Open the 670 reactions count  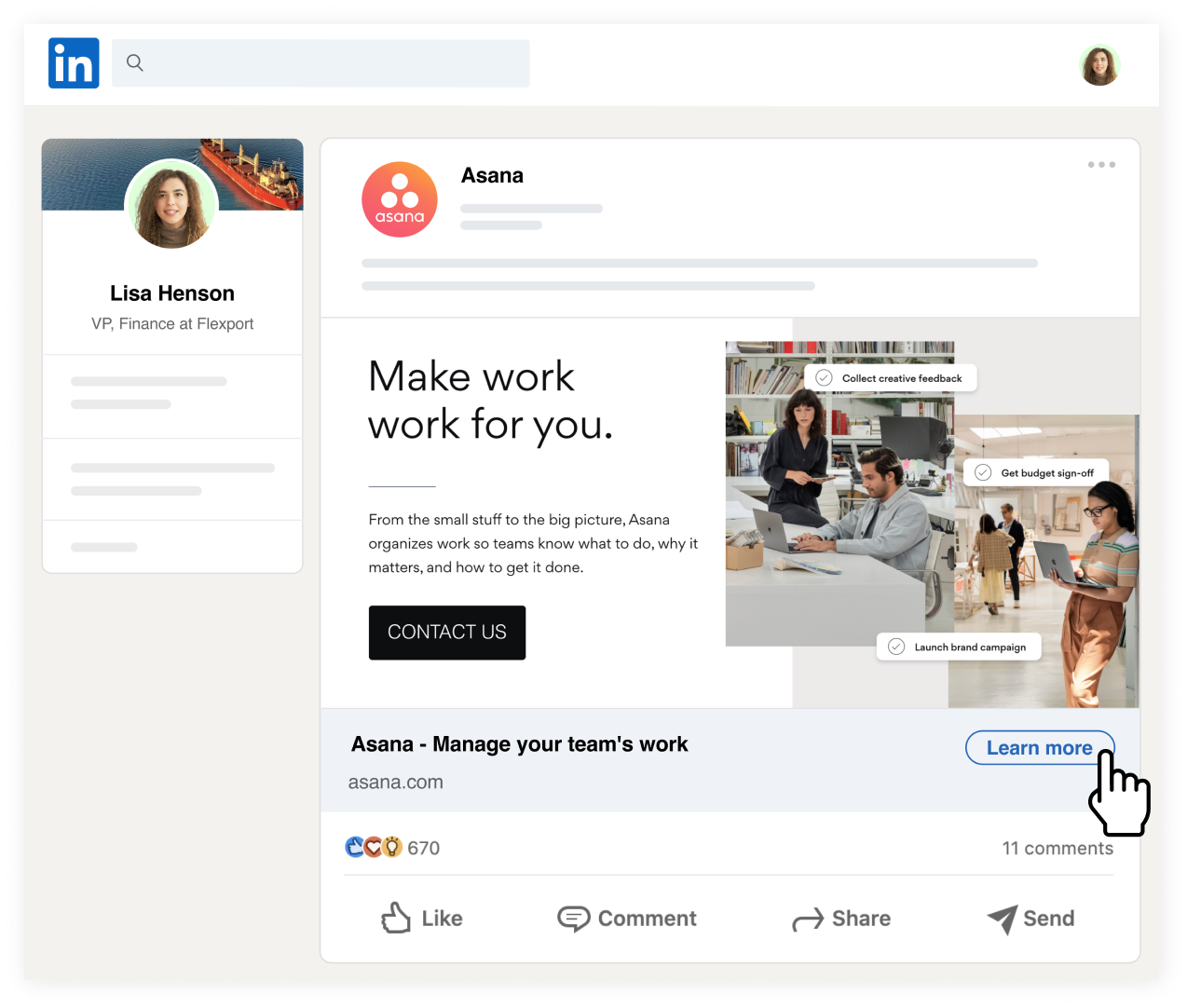click(424, 848)
